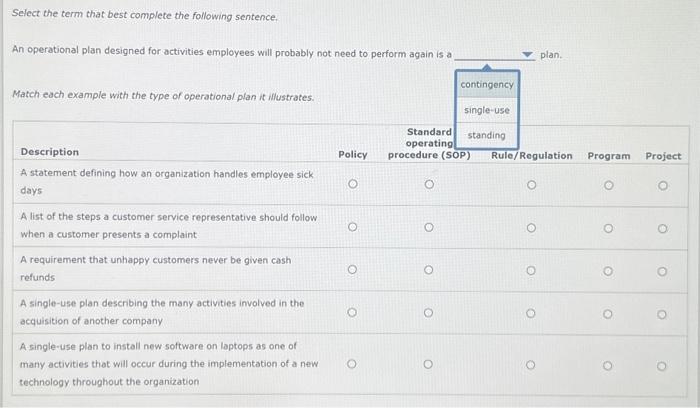Choose Project for the cash refunds requirement
Screen dimensions: 700x408
[663, 270]
